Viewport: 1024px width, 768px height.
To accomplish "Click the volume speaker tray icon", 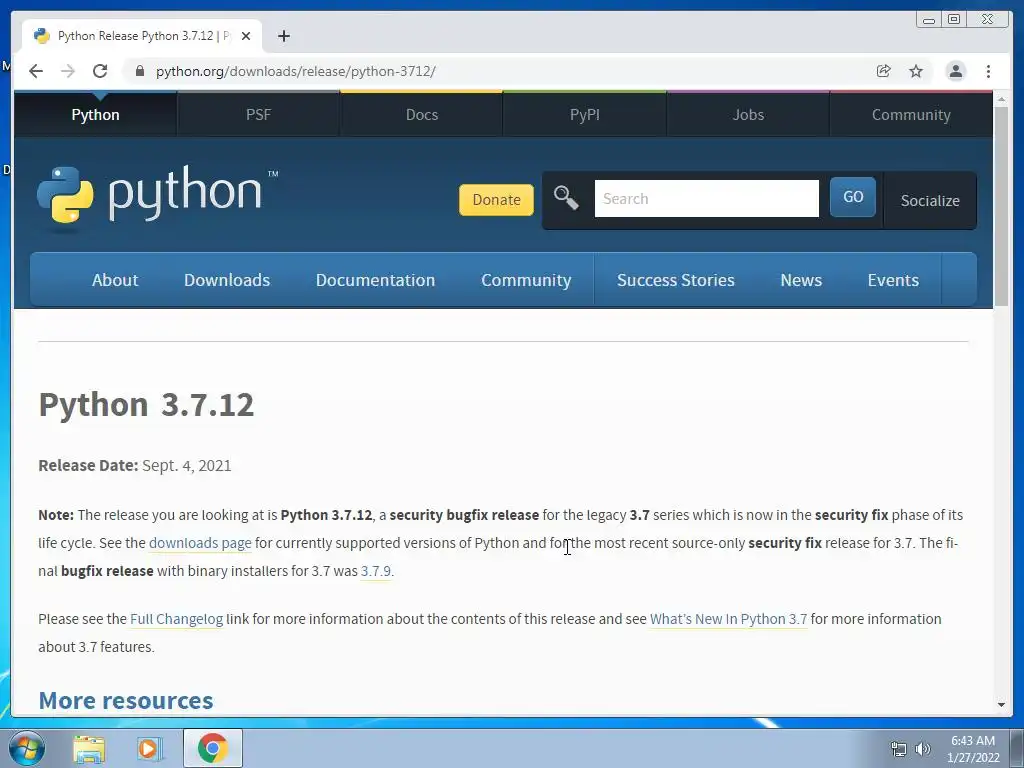I will 923,749.
